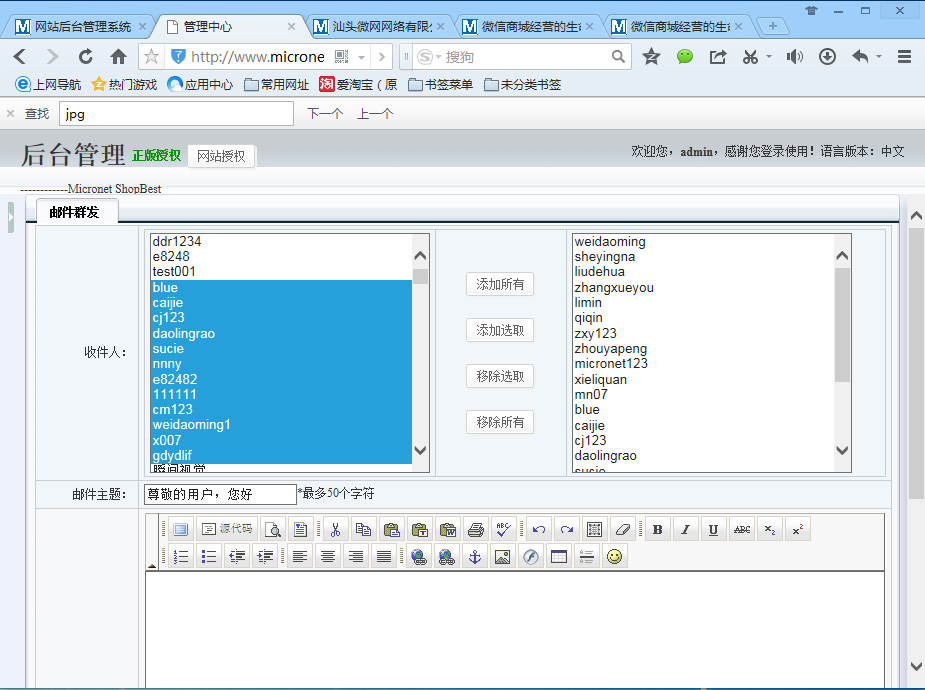Toggle browser sound with the speaker icon
925x690 pixels.
(795, 57)
